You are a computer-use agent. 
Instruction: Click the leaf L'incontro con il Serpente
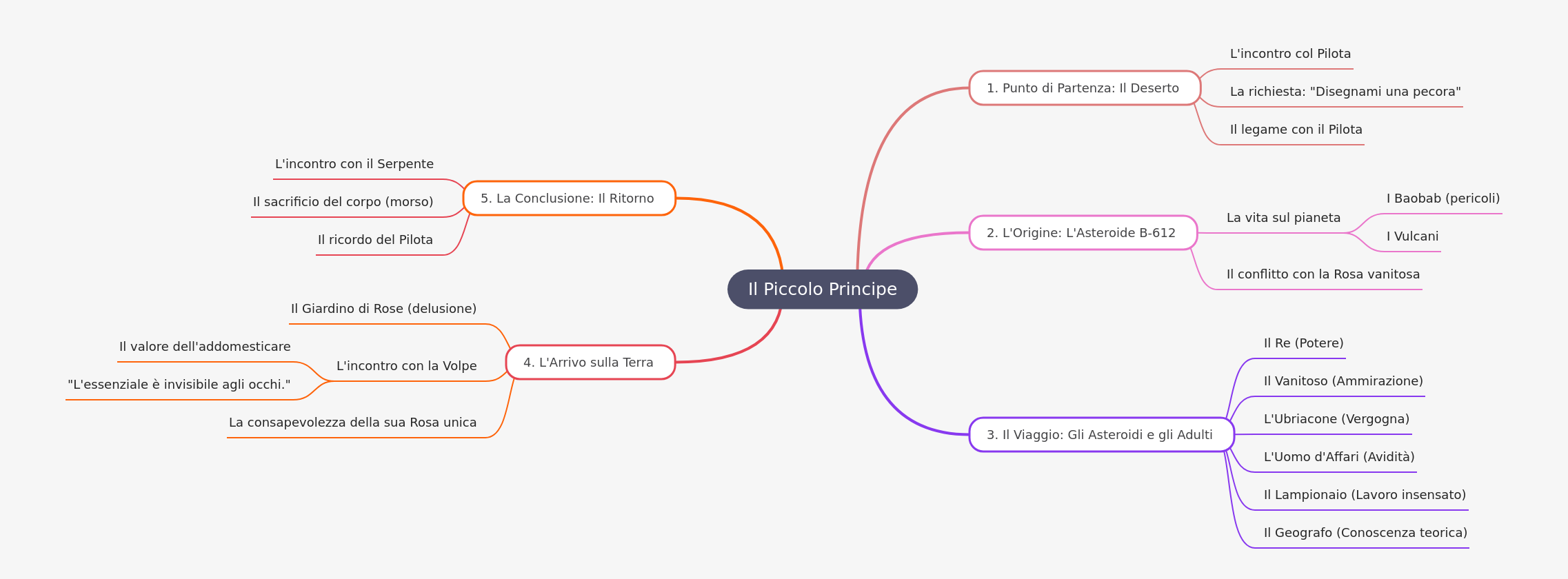coord(354,164)
